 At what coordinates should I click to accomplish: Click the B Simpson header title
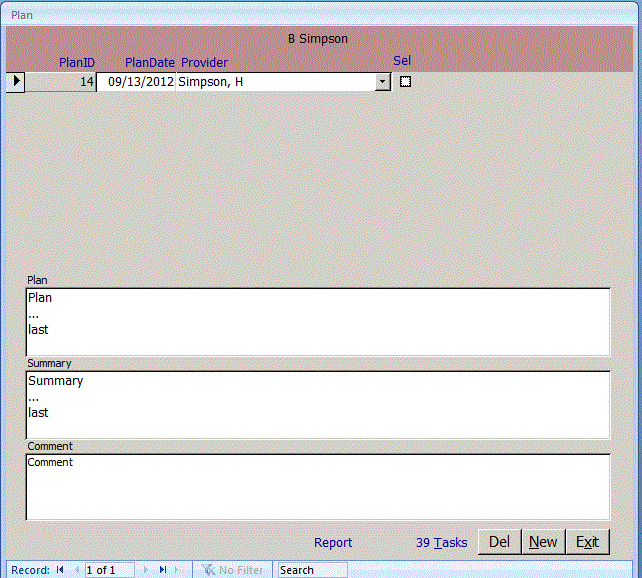tap(318, 39)
